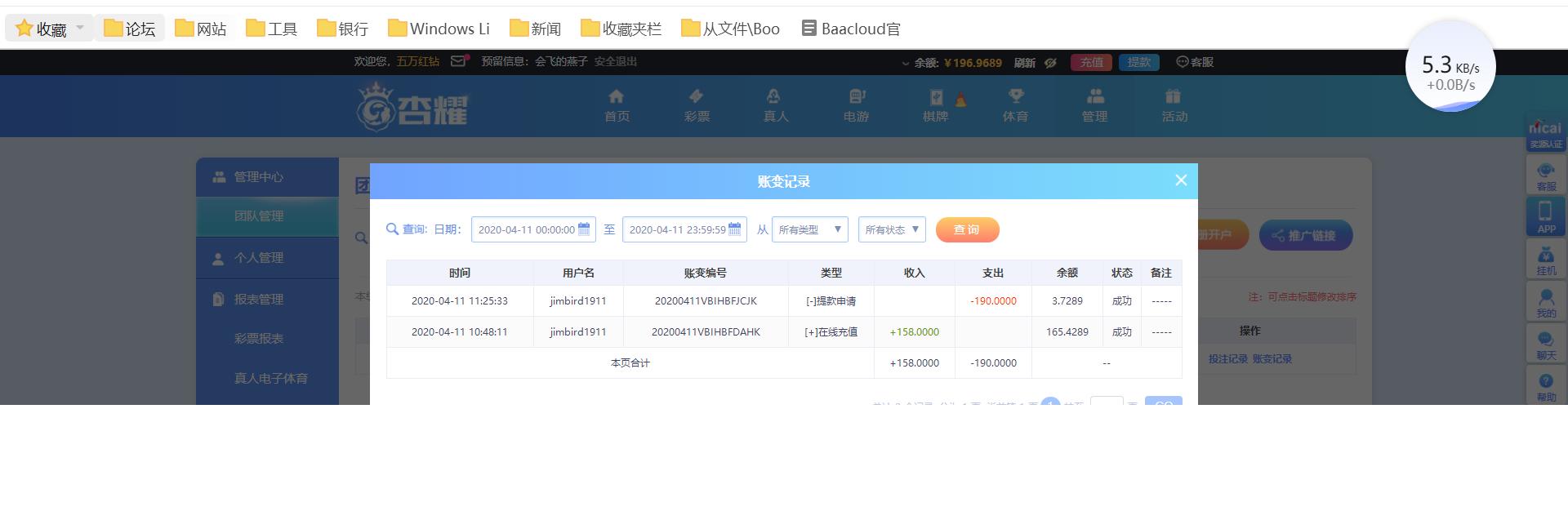The image size is (1568, 529).
Task: Open 客服 customer service in top bar
Action: [1195, 62]
